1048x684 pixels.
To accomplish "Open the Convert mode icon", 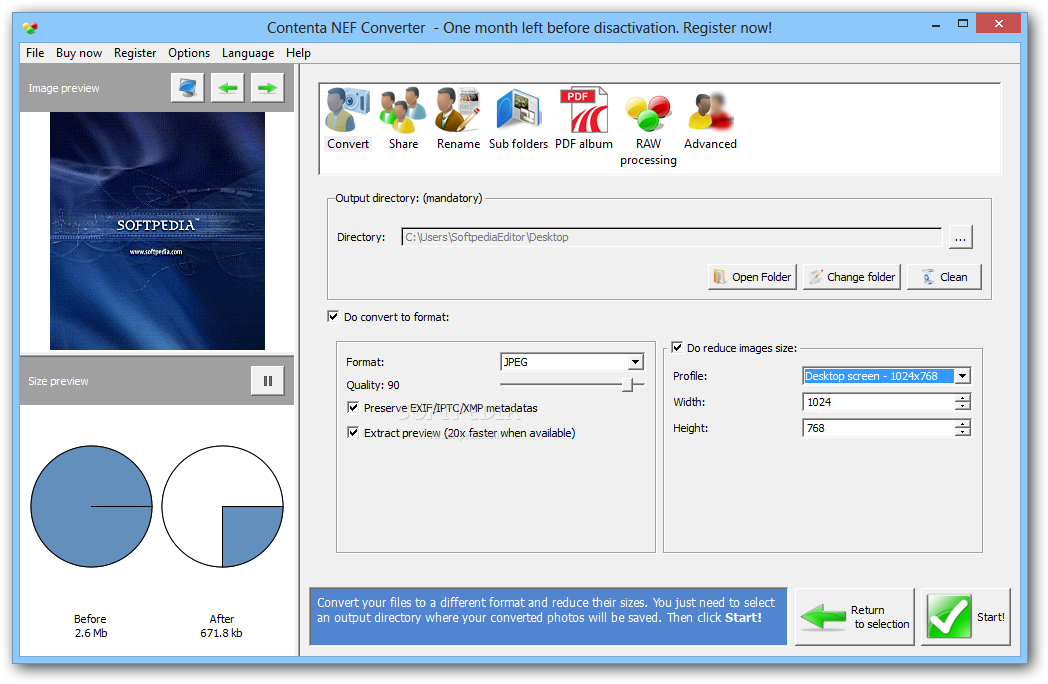I will tap(348, 118).
